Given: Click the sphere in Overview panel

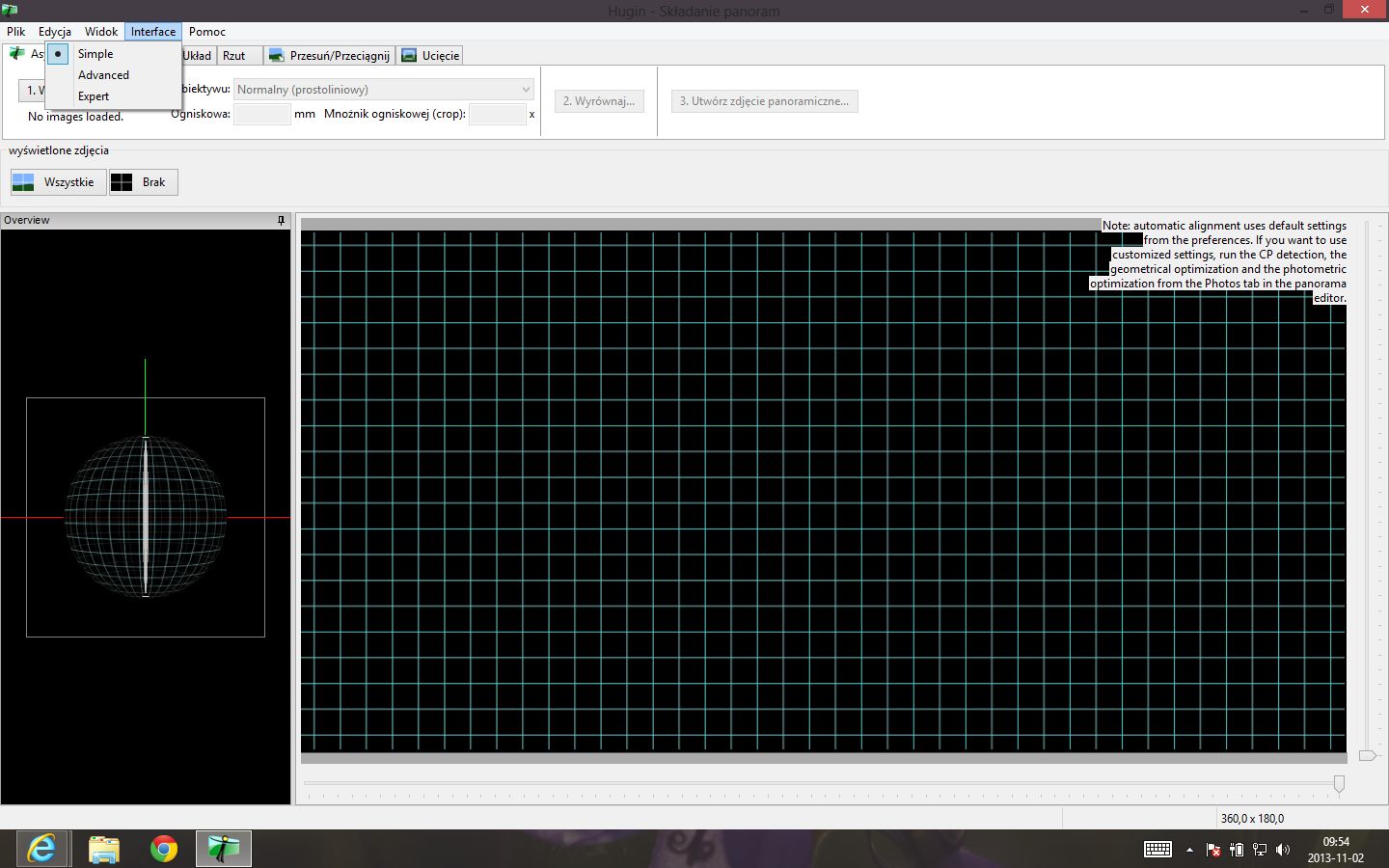Looking at the screenshot, I should pyautogui.click(x=146, y=516).
